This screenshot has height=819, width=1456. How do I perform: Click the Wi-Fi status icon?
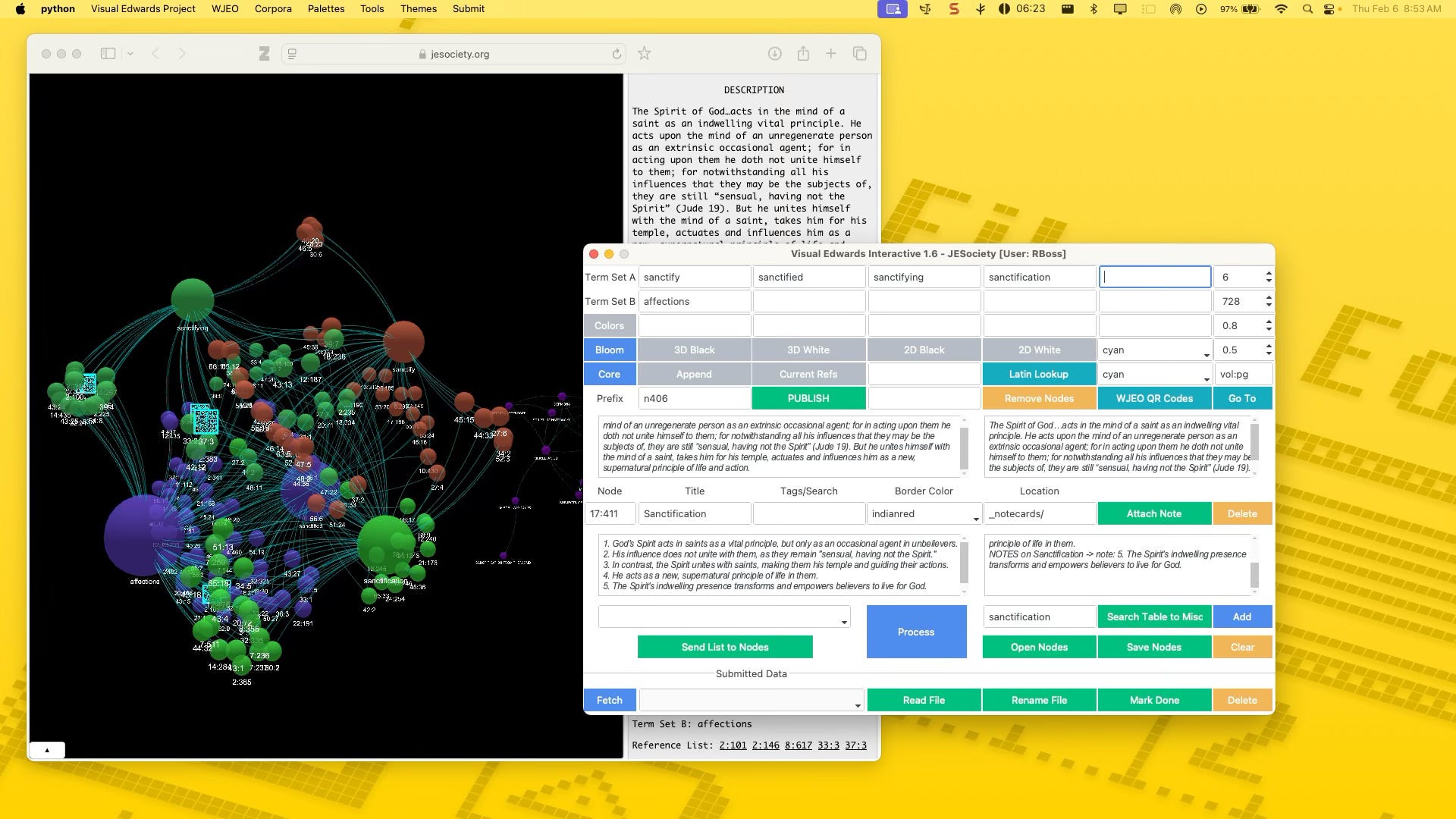[1281, 9]
